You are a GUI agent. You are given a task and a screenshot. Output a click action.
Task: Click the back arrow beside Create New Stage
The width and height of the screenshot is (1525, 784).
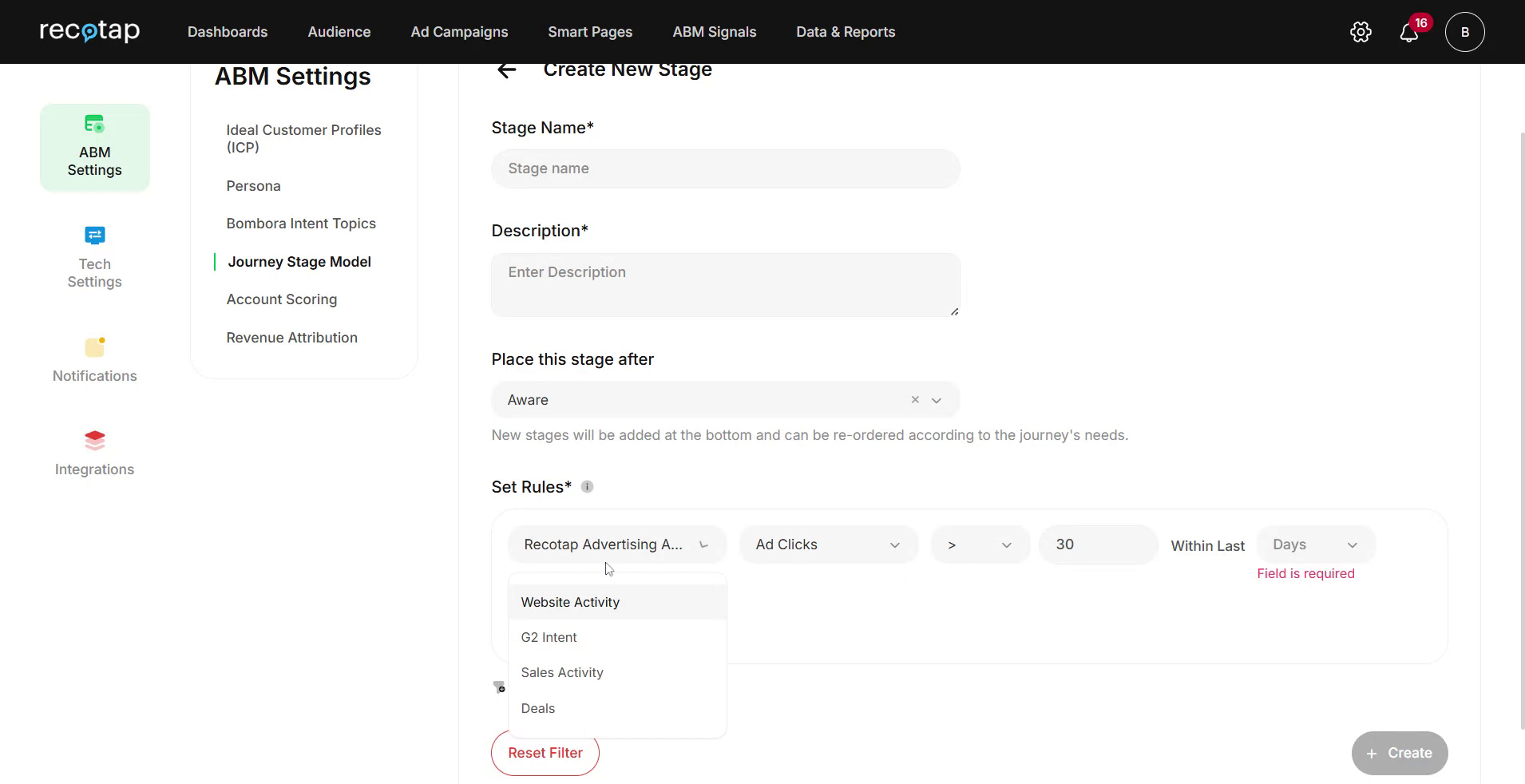click(506, 69)
